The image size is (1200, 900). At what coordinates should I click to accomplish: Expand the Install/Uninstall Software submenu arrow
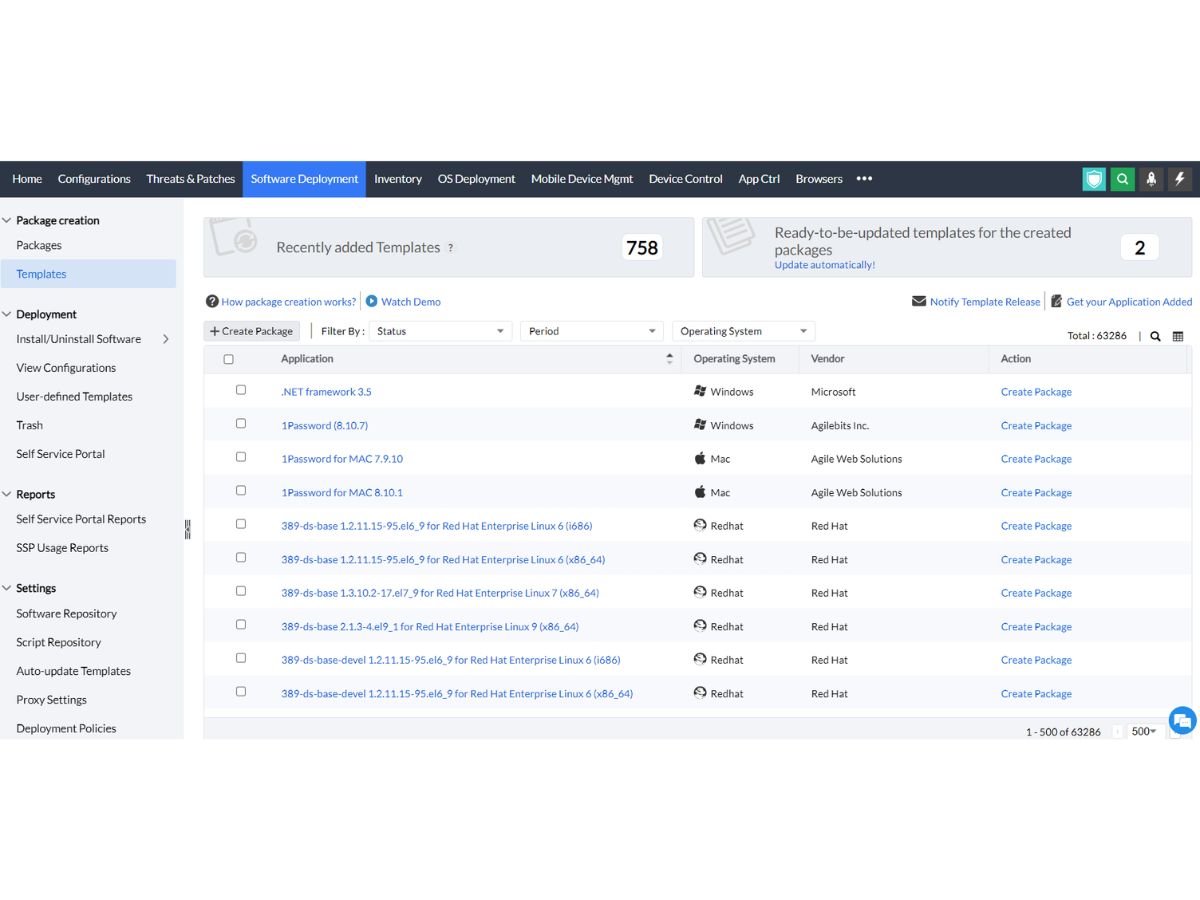(x=166, y=339)
